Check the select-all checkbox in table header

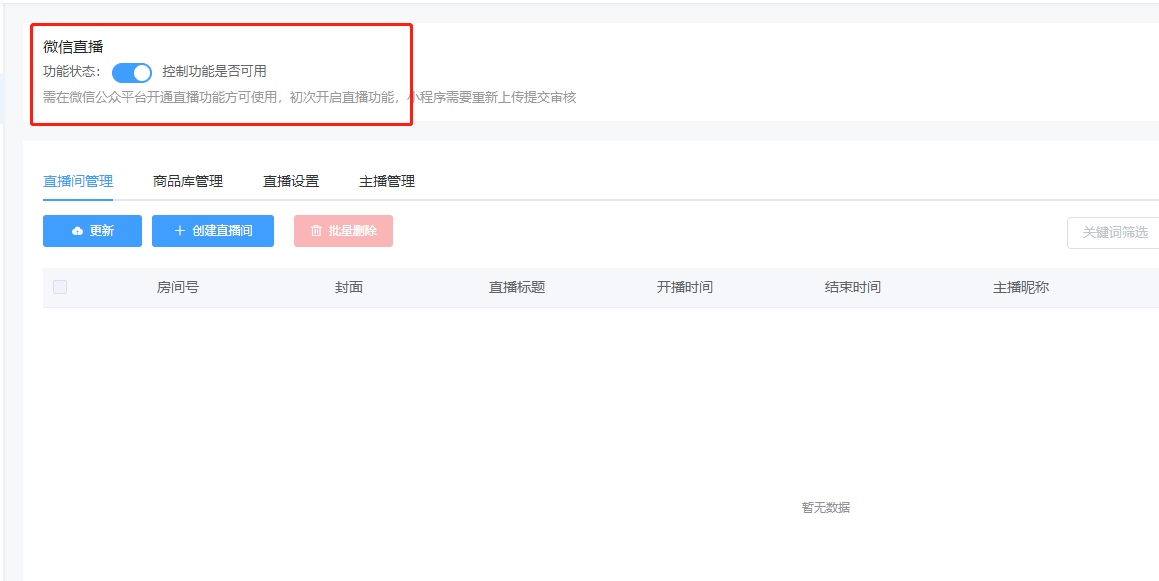[x=60, y=288]
